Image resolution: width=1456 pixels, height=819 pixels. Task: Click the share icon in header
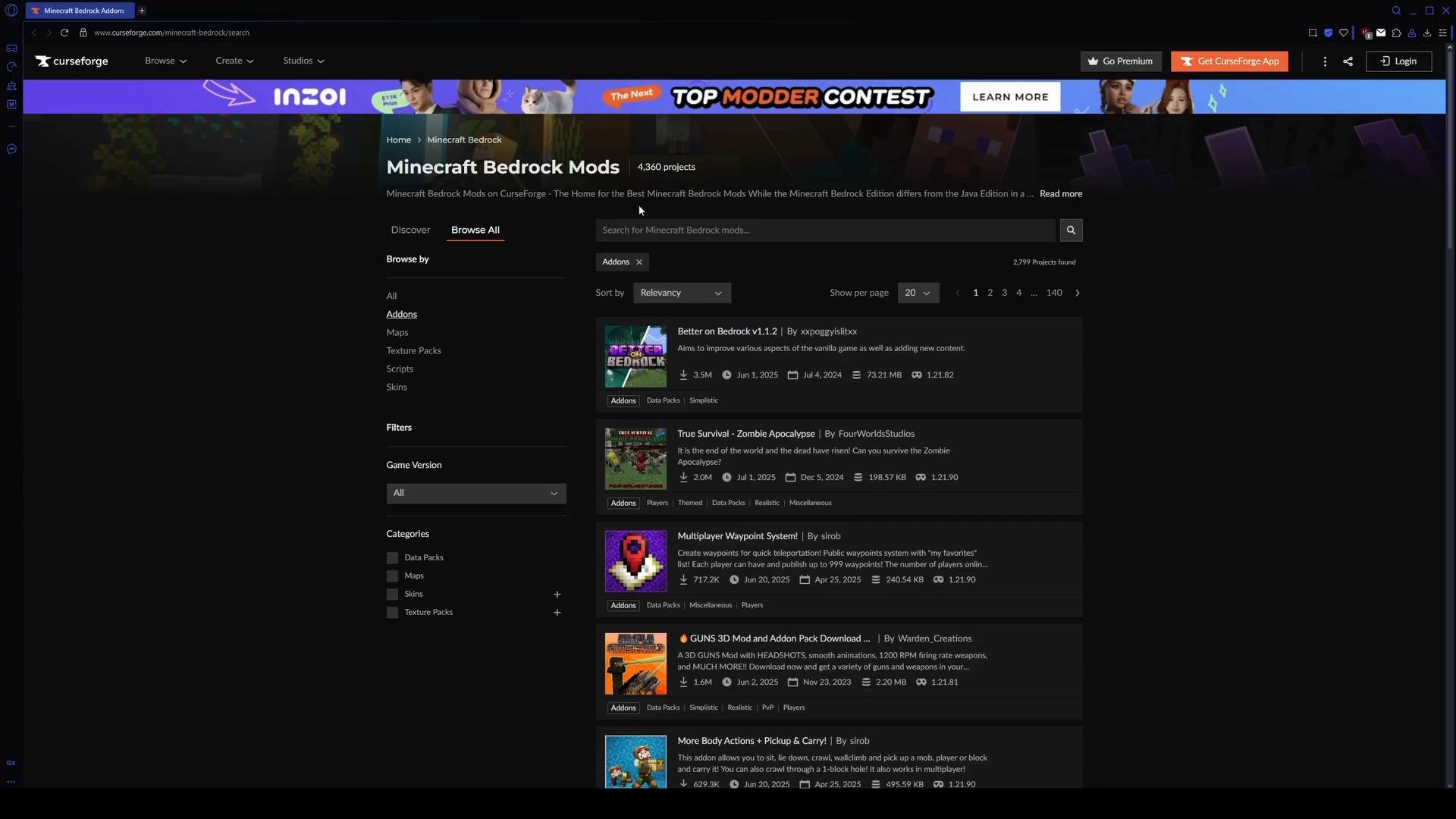tap(1348, 61)
